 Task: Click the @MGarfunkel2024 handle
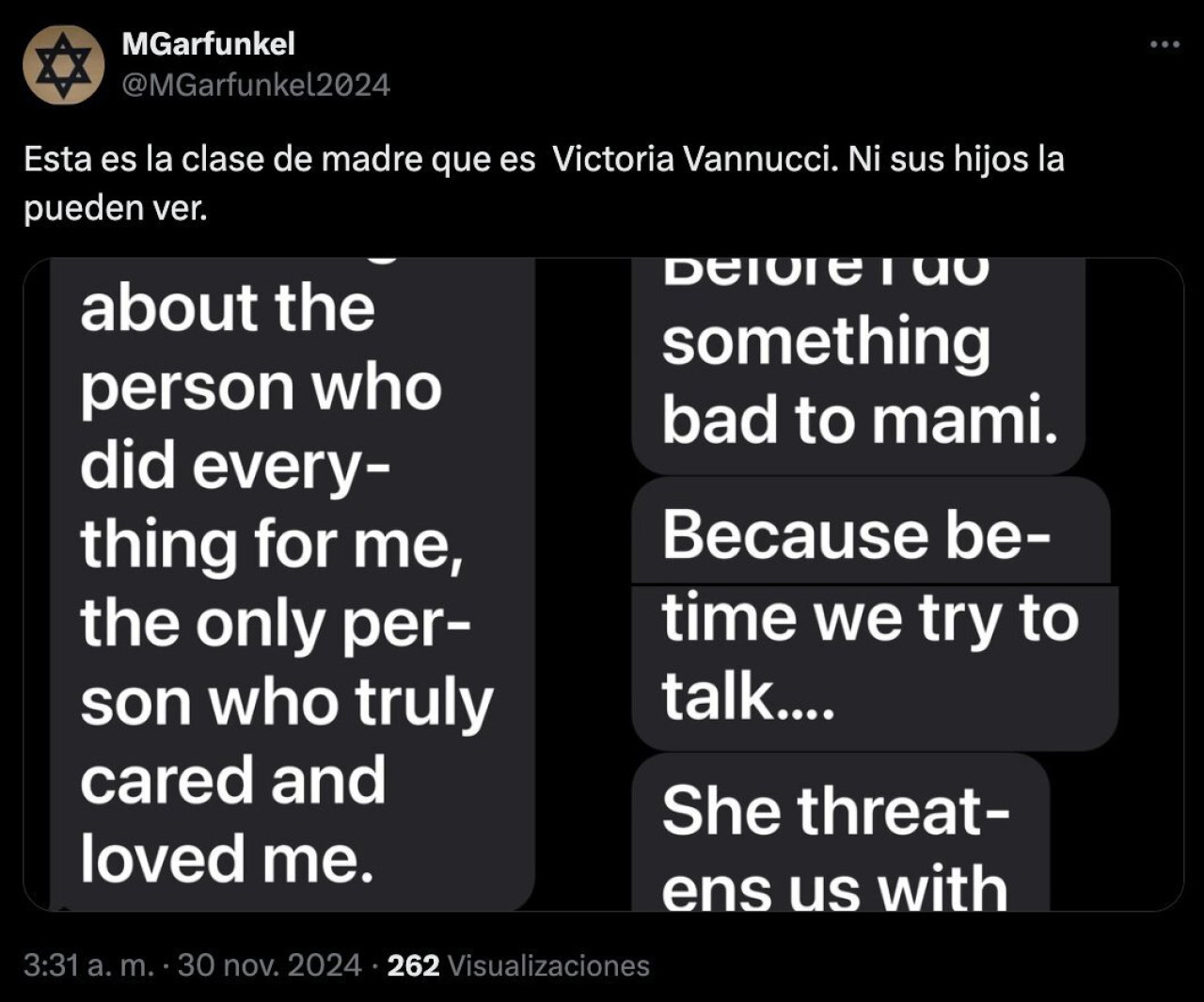256,86
